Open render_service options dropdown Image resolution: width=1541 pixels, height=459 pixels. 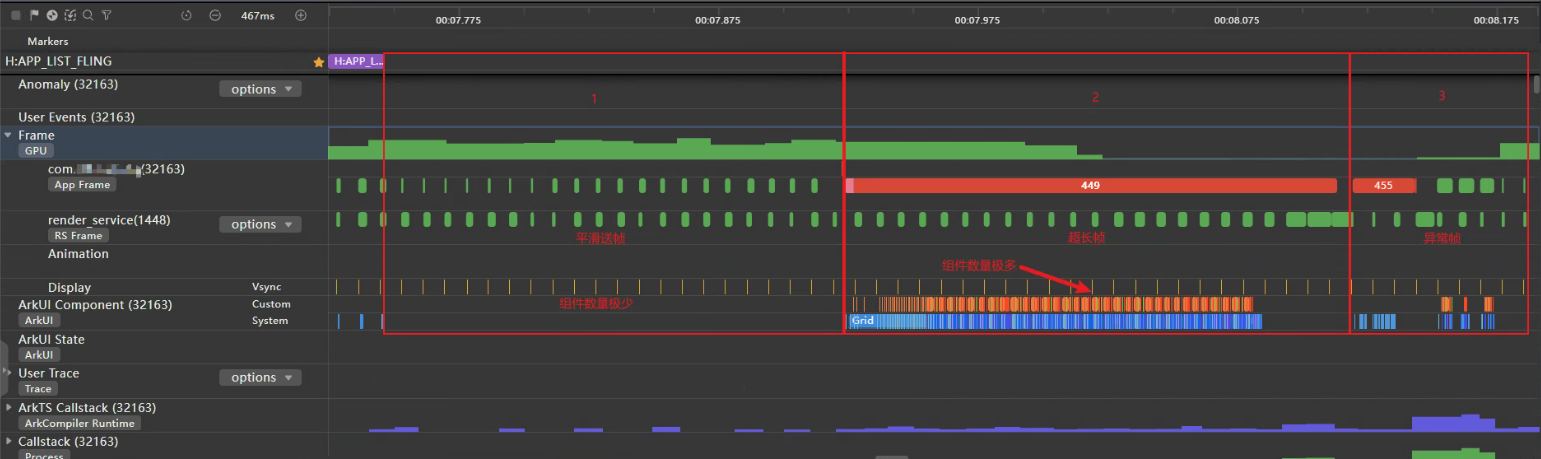[260, 224]
